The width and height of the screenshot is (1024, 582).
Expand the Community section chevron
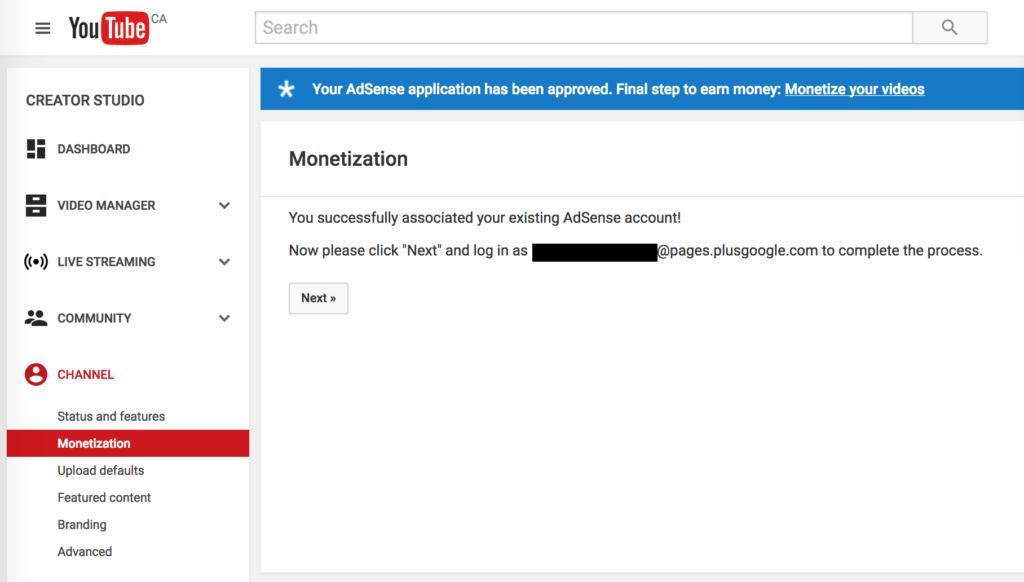coord(224,319)
